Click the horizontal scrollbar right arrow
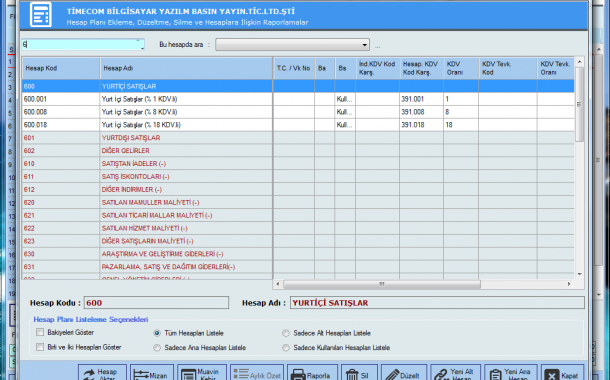610x380 pixels. 569,284
